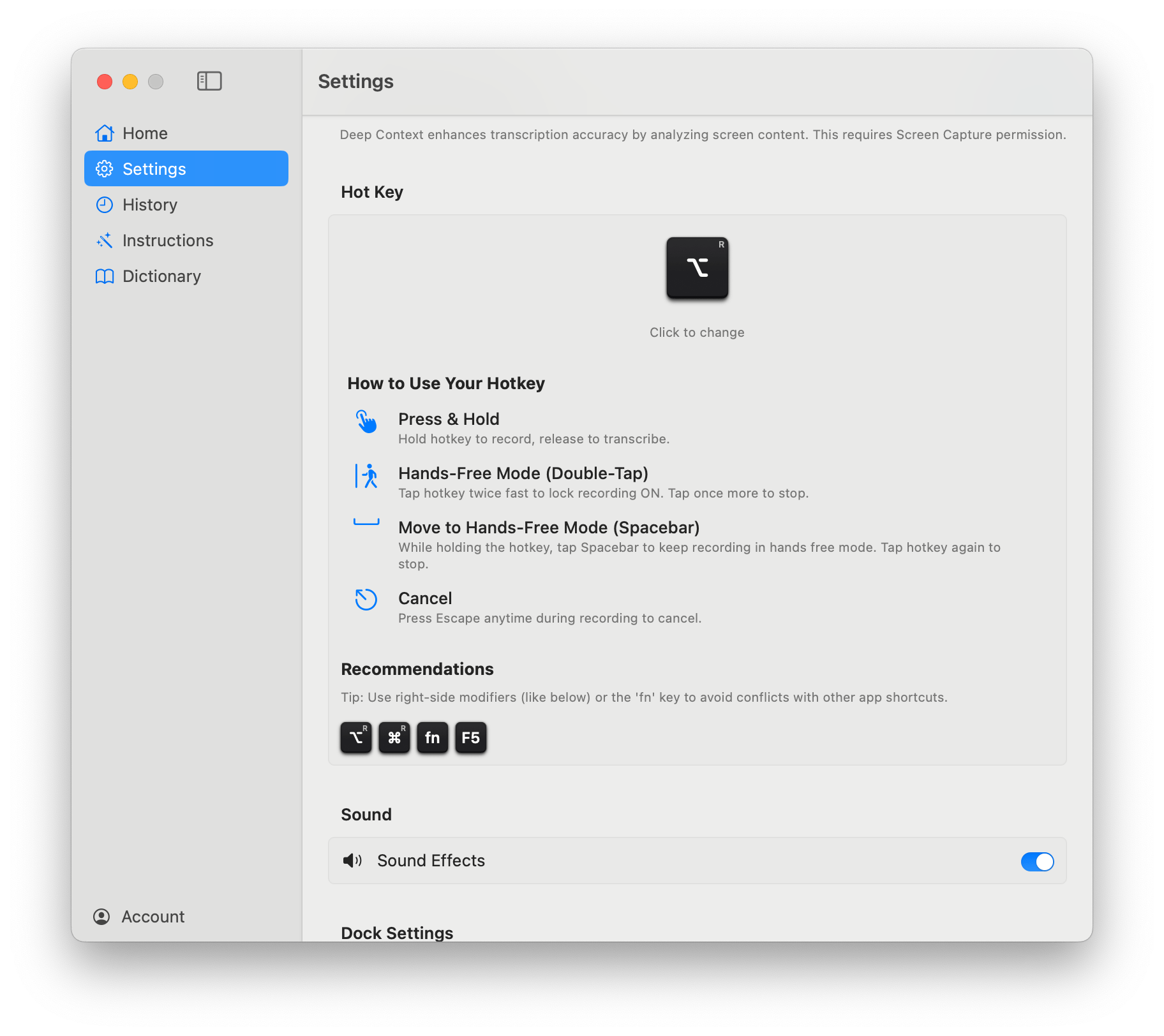The width and height of the screenshot is (1164, 1036).
Task: Click the Cancel circular arrow icon
Action: tap(366, 599)
